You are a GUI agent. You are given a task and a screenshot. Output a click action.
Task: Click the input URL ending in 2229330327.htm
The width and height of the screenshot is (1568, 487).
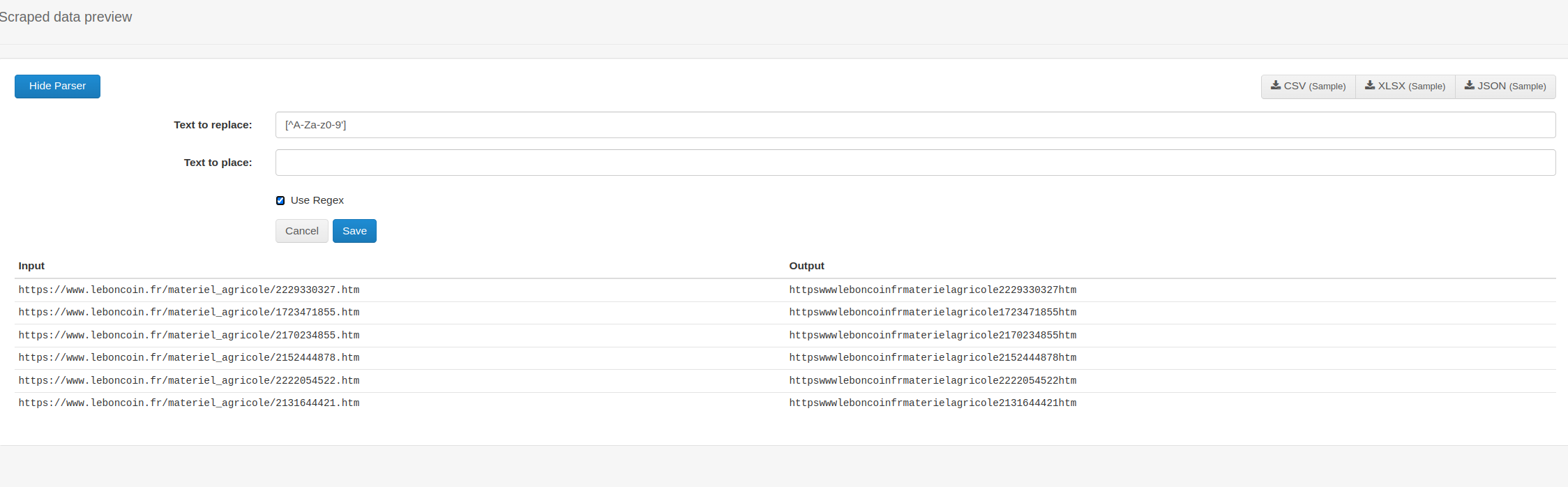coord(189,290)
